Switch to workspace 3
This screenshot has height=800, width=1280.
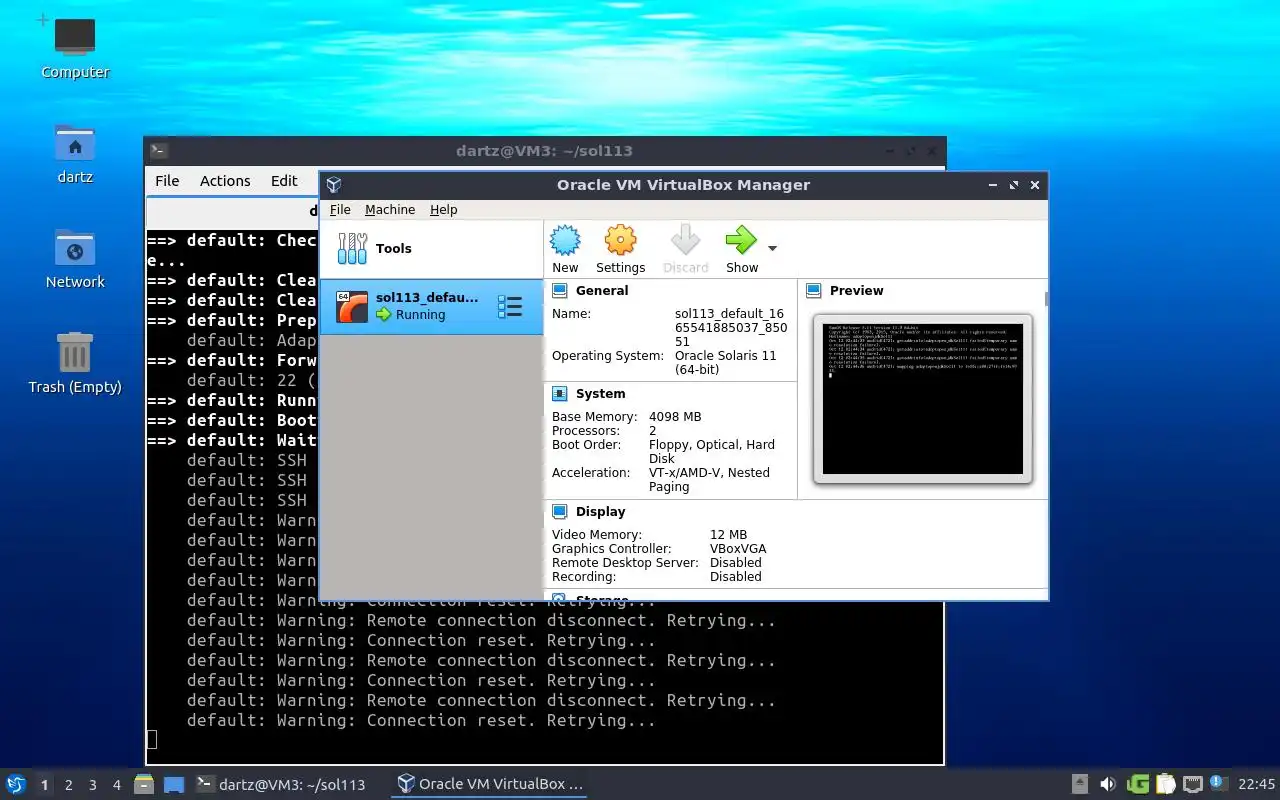pos(92,785)
